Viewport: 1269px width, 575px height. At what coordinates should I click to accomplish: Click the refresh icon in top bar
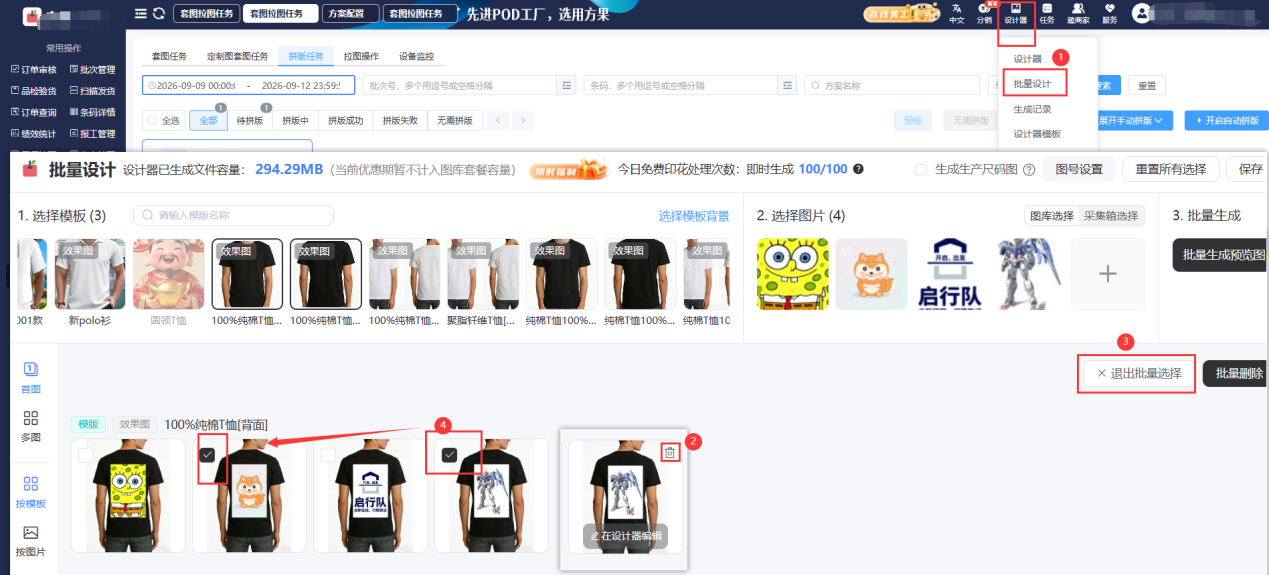[x=158, y=14]
